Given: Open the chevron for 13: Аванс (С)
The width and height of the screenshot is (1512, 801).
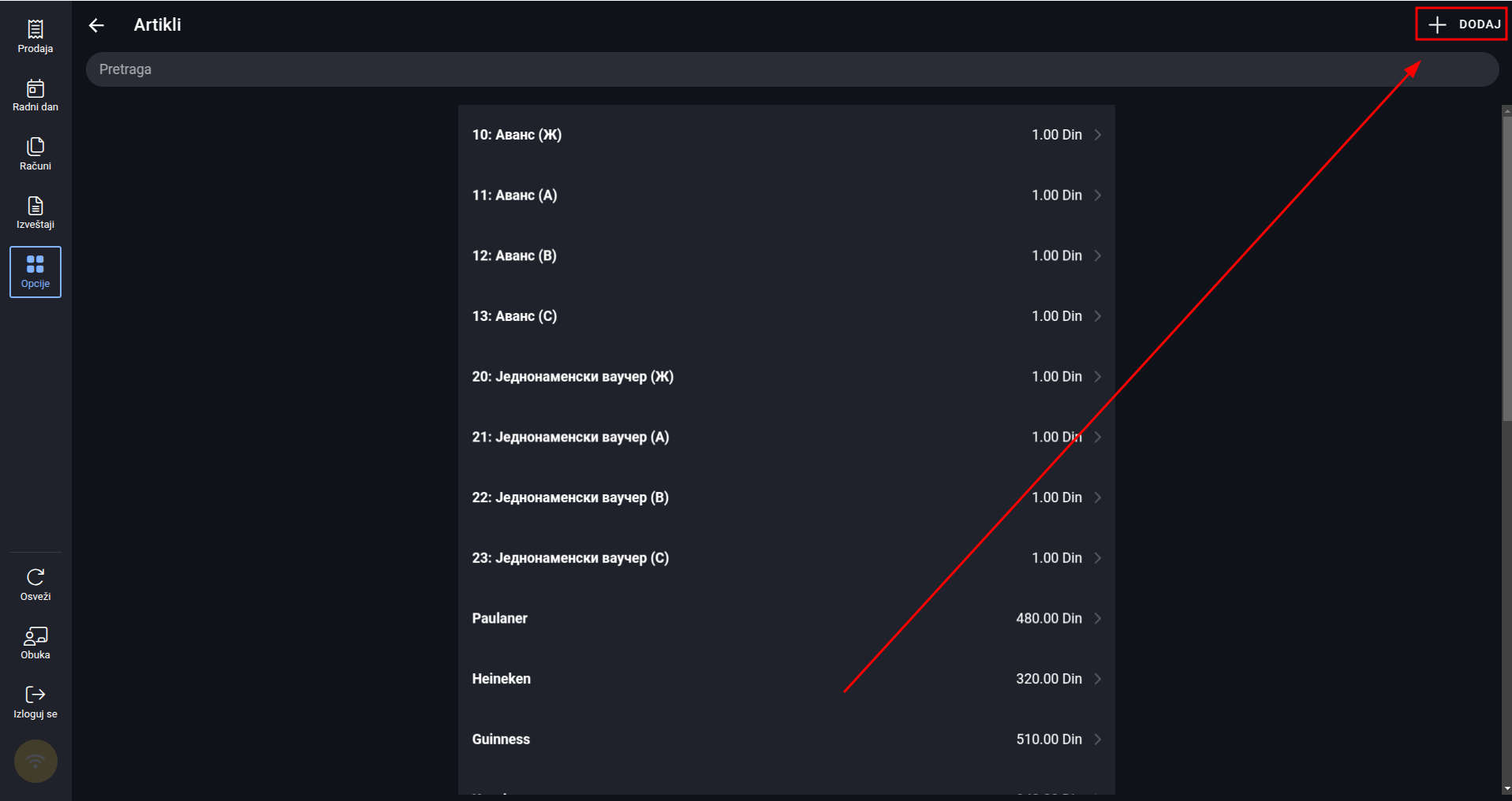Looking at the screenshot, I should pos(1097,316).
